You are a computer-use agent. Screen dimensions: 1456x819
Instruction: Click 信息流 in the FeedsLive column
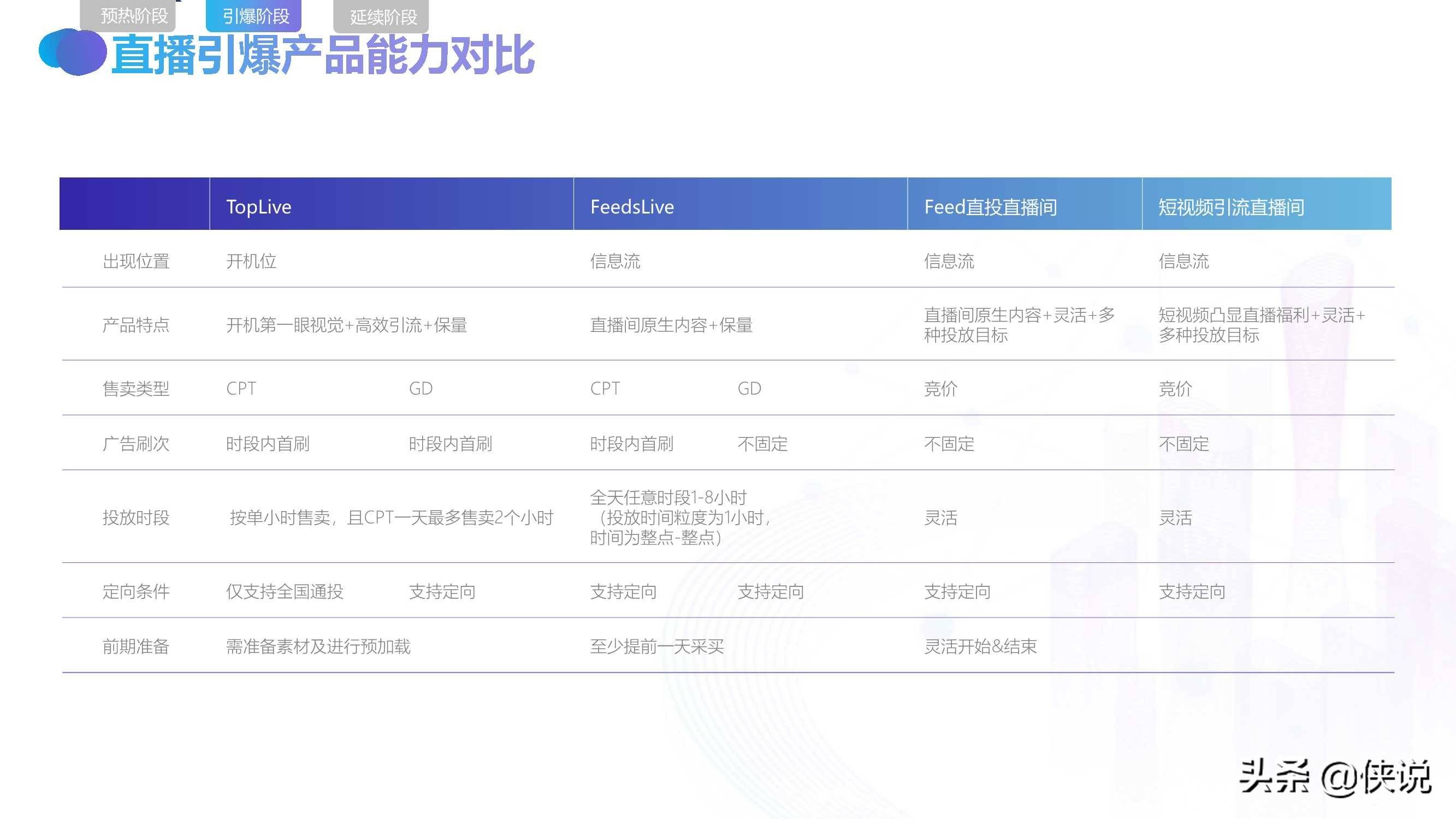point(615,261)
